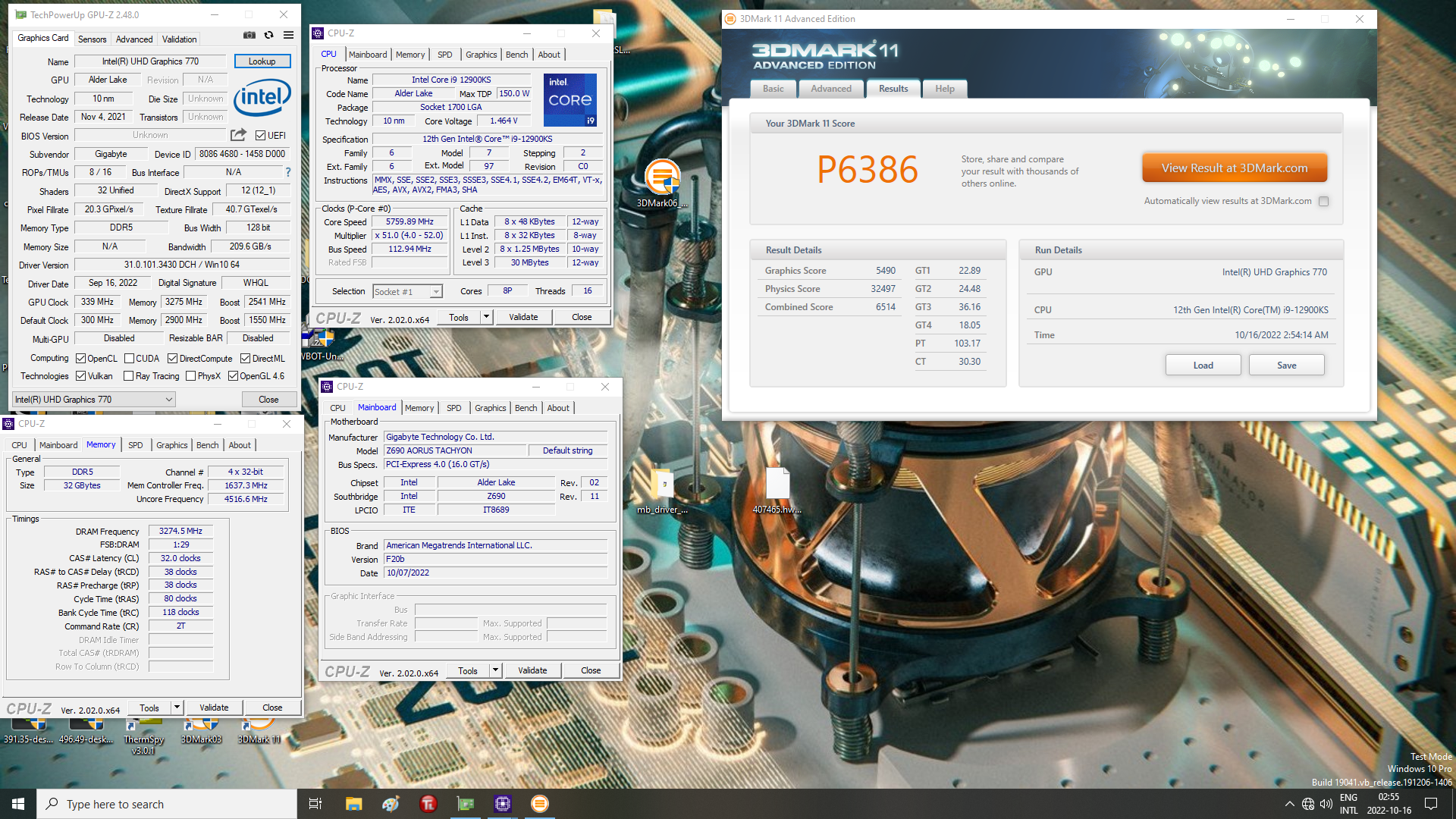The height and width of the screenshot is (819, 1456).
Task: Click View Result at 3DMark.com button
Action: pos(1235,168)
